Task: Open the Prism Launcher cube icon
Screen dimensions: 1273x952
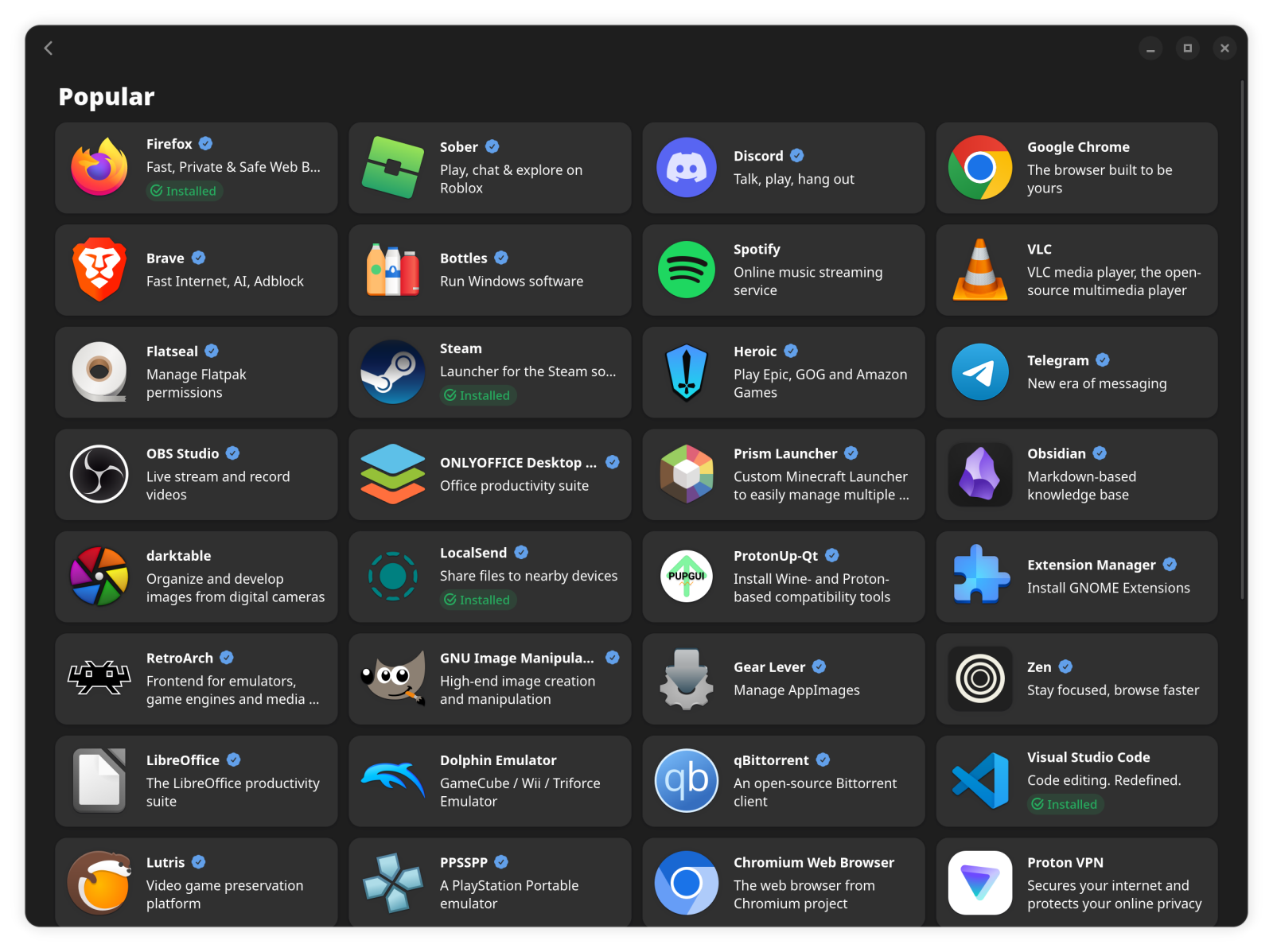Action: 687,474
